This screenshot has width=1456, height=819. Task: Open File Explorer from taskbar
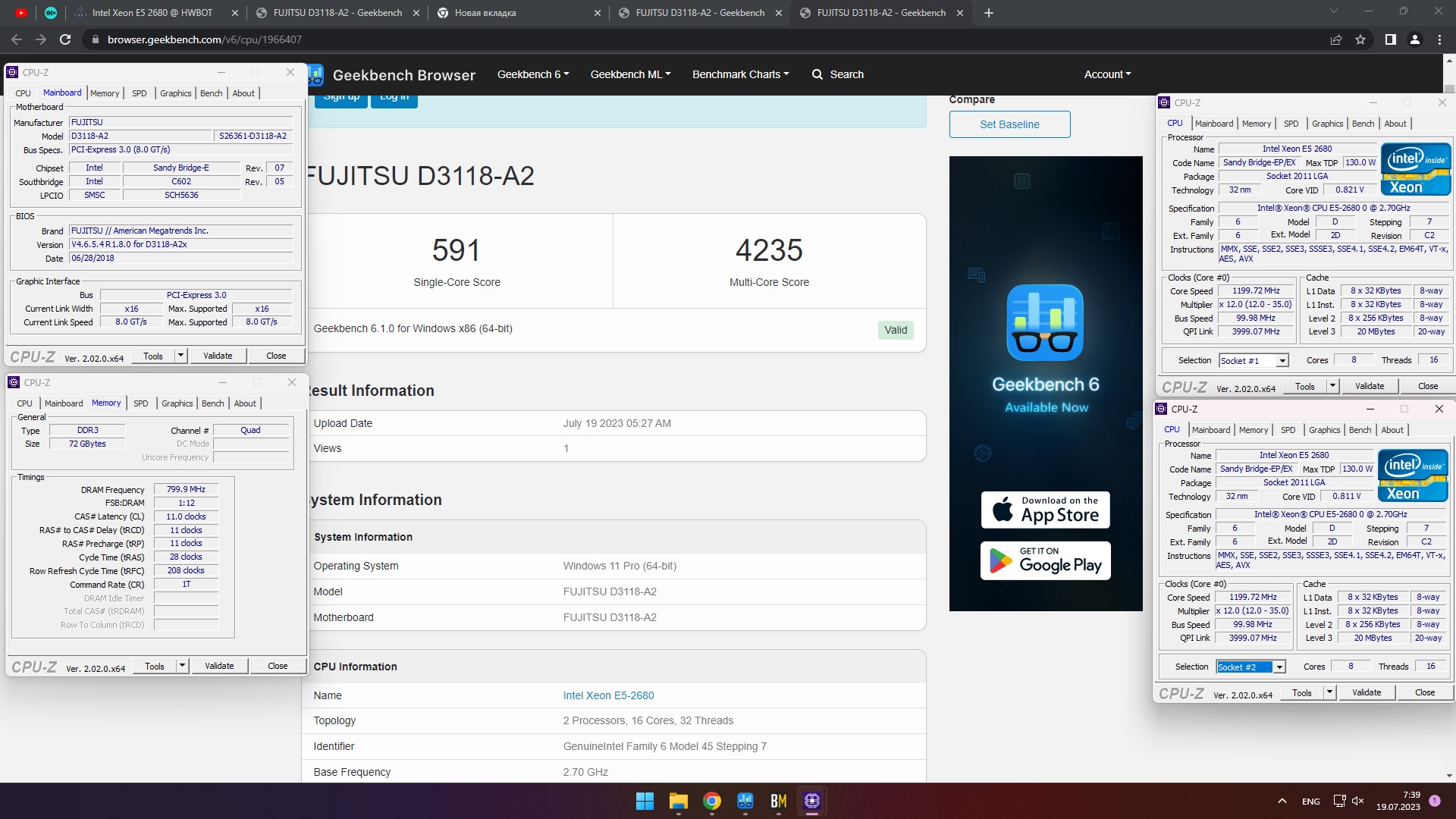(x=678, y=801)
